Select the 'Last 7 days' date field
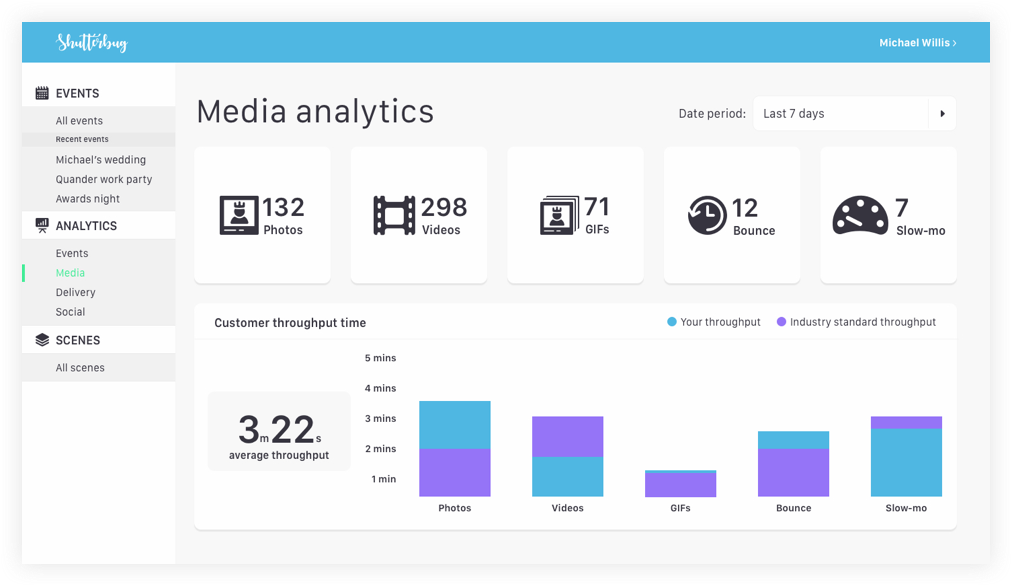The height and width of the screenshot is (586, 1012). [x=840, y=114]
